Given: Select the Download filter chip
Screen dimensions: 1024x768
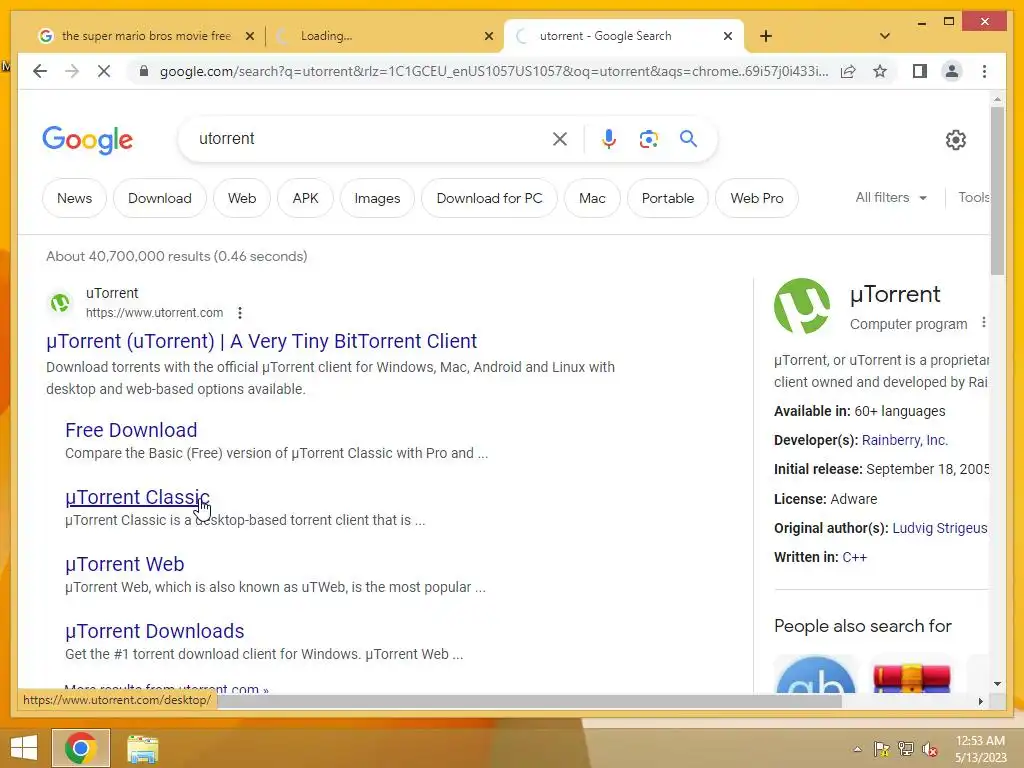Looking at the screenshot, I should 159,198.
